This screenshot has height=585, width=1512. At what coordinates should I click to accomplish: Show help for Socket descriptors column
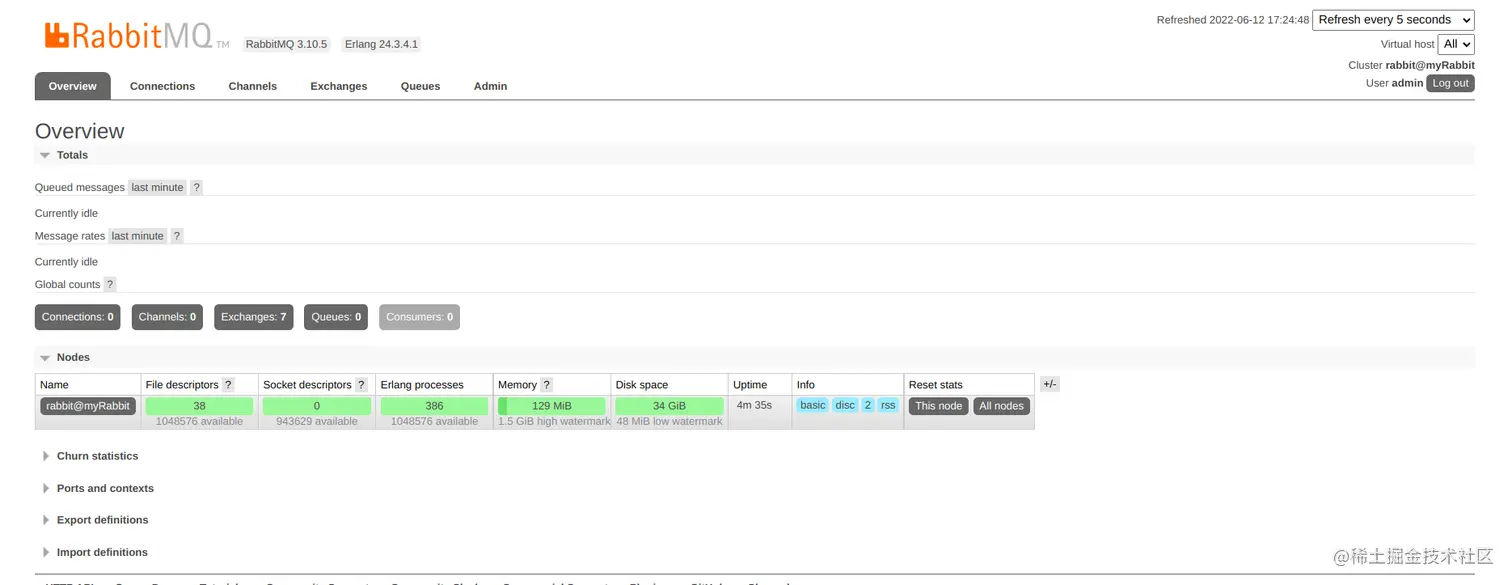[x=361, y=385]
